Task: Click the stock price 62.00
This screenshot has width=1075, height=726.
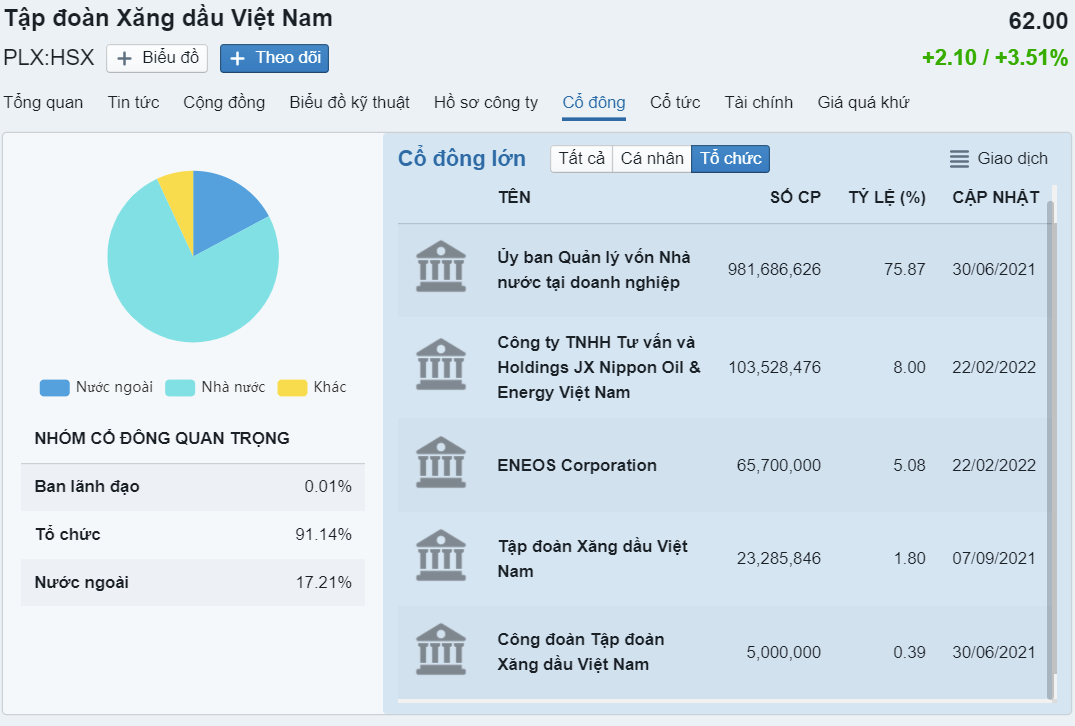Action: pyautogui.click(x=1037, y=21)
